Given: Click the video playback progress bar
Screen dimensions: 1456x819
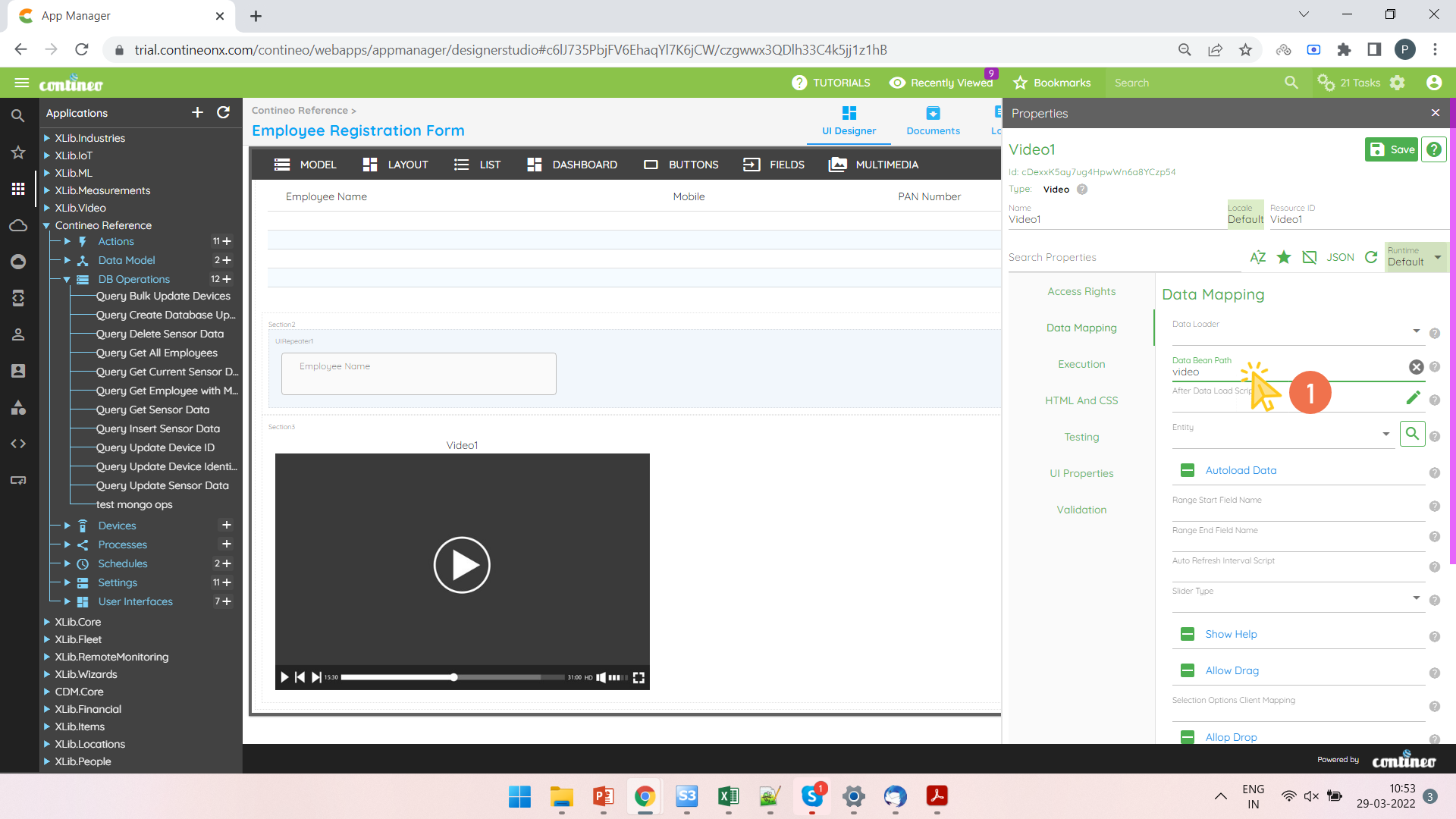Looking at the screenshot, I should click(x=453, y=677).
